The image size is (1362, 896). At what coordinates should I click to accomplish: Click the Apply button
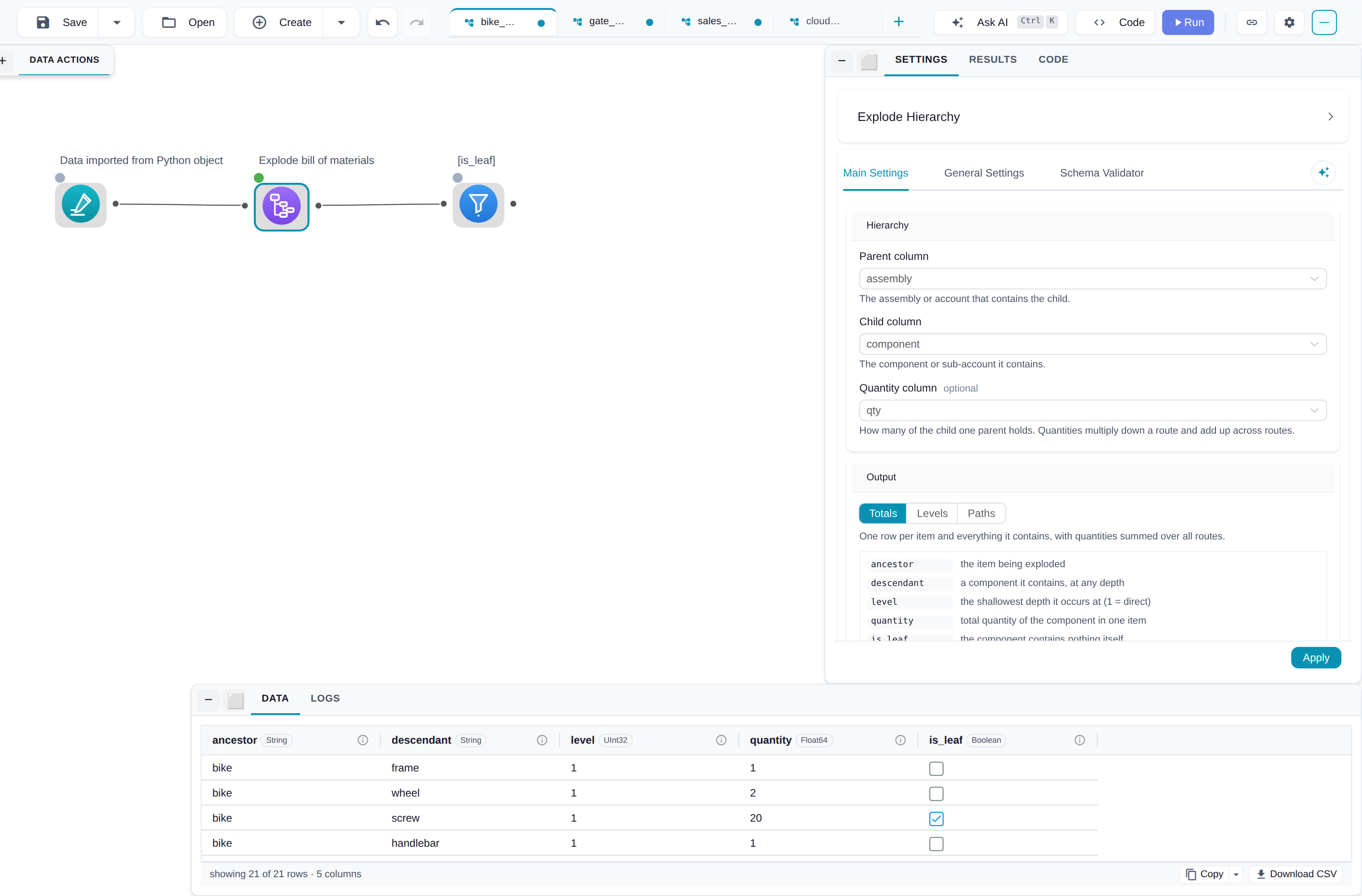click(1316, 657)
